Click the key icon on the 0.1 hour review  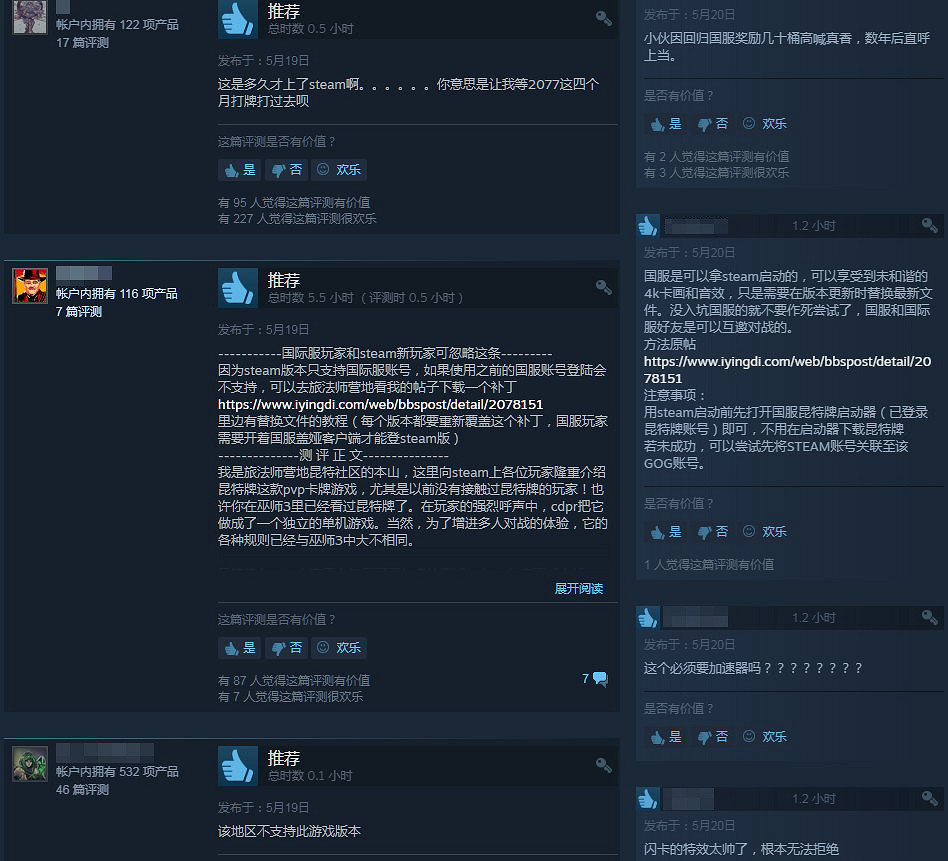[603, 765]
